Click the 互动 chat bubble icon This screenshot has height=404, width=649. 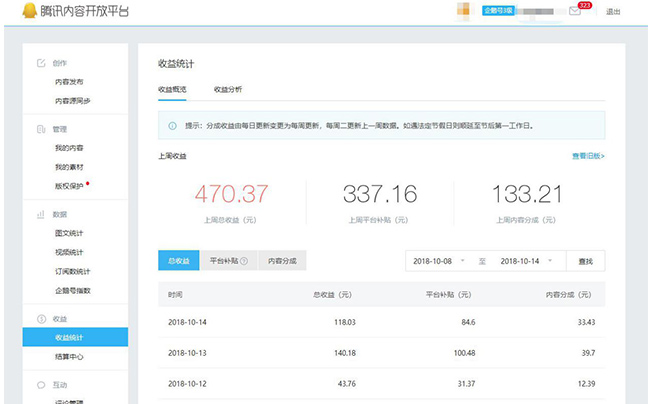pos(41,384)
